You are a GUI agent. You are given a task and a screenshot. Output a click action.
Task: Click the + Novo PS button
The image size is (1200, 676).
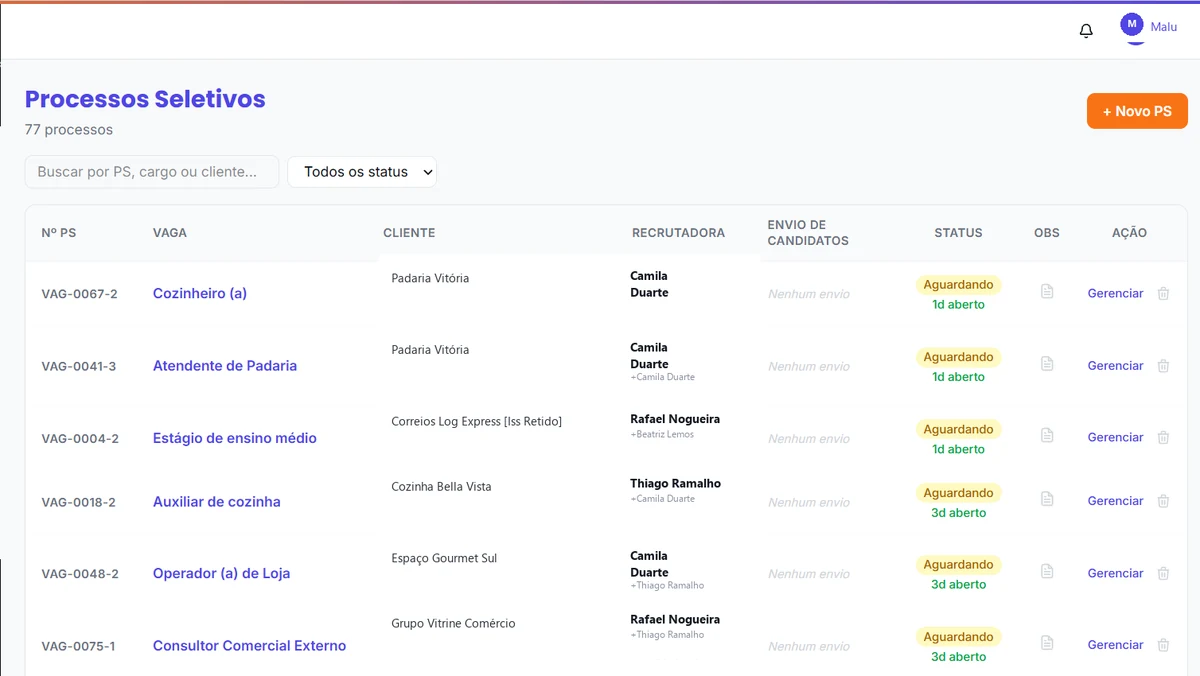[x=1137, y=111]
